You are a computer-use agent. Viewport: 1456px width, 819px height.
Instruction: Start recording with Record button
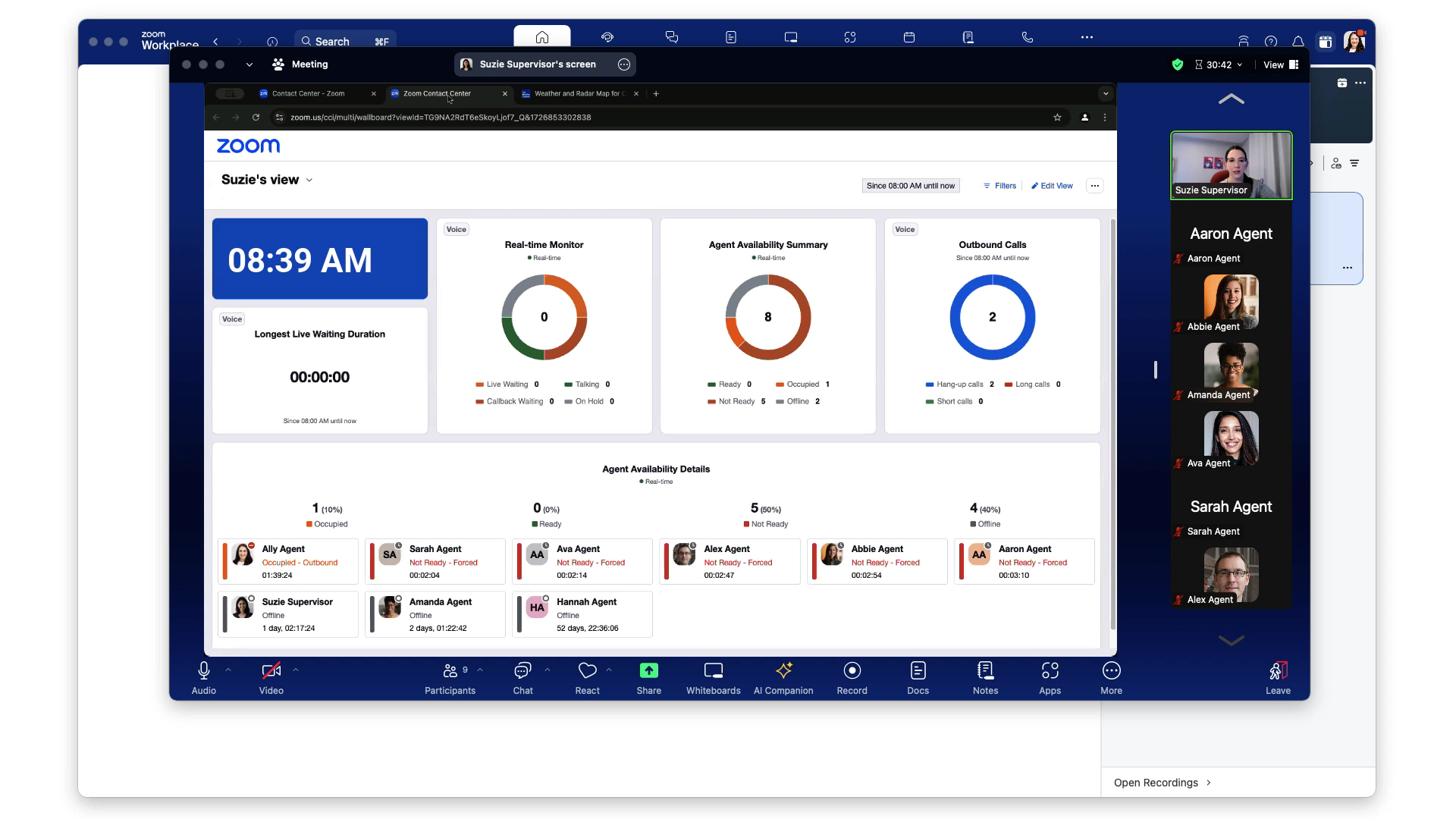tap(852, 678)
